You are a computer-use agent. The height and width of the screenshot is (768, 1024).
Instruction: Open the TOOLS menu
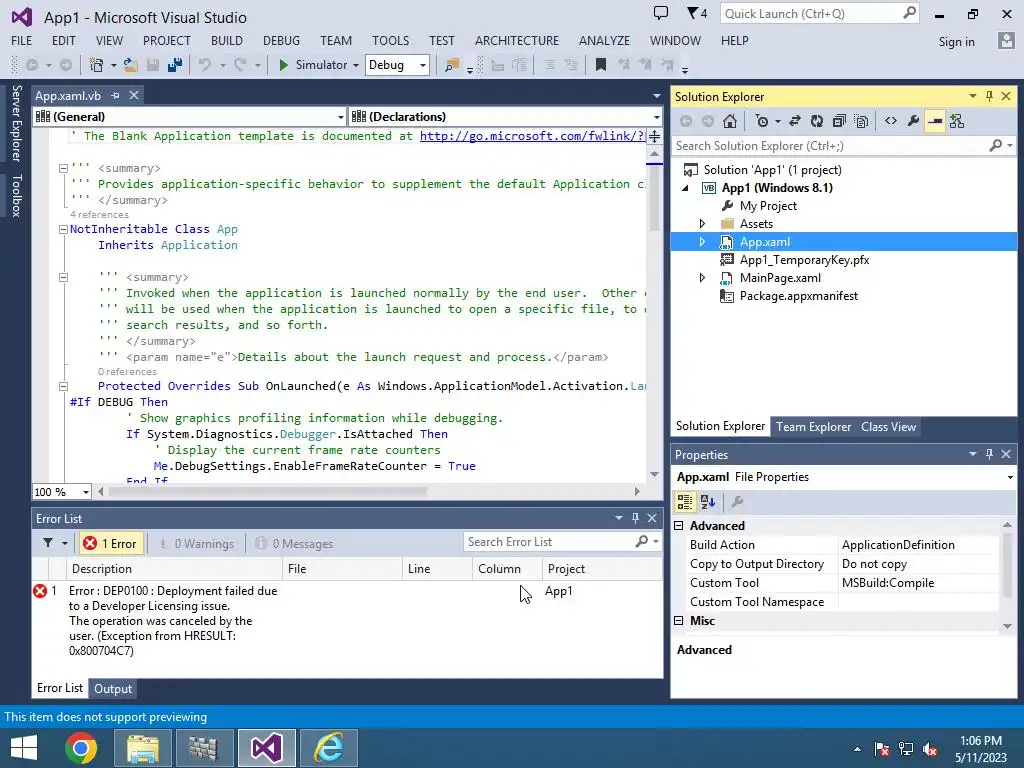(391, 40)
